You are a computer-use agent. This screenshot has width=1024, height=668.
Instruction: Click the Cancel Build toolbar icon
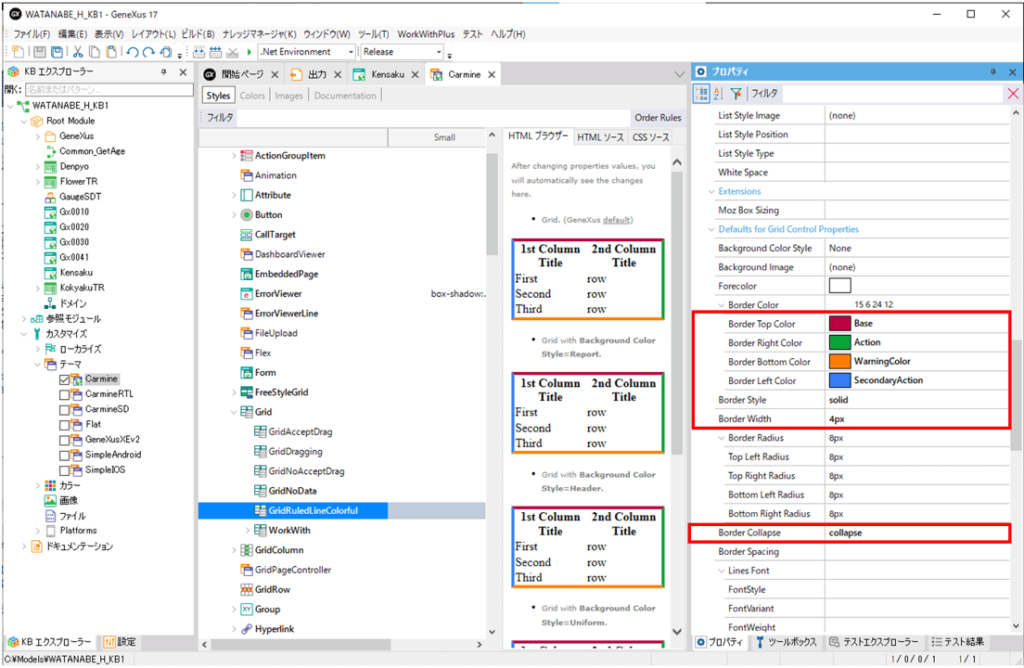pos(232,52)
